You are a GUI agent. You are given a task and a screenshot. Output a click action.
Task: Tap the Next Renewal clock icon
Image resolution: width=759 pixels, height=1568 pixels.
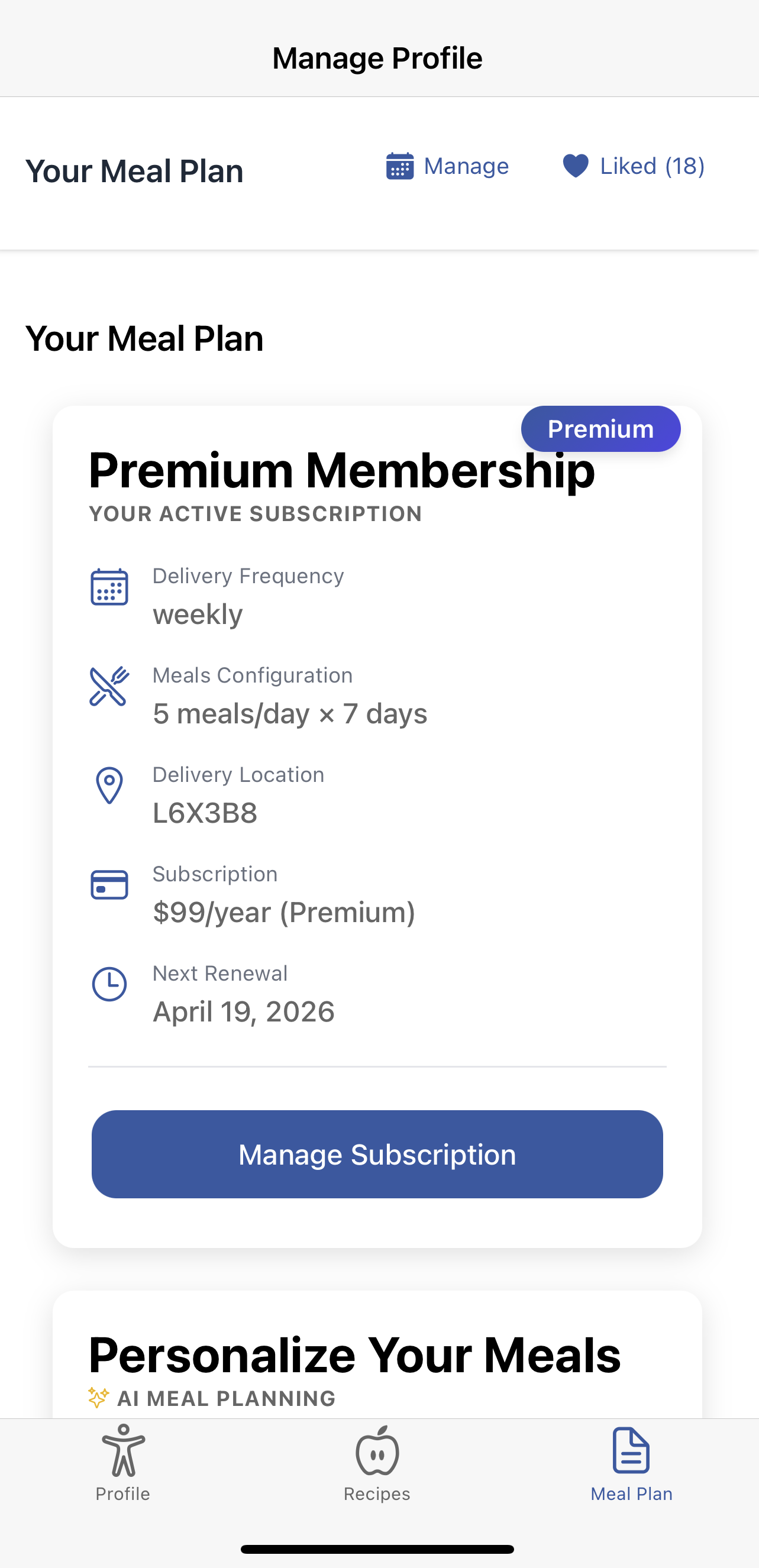click(x=109, y=984)
